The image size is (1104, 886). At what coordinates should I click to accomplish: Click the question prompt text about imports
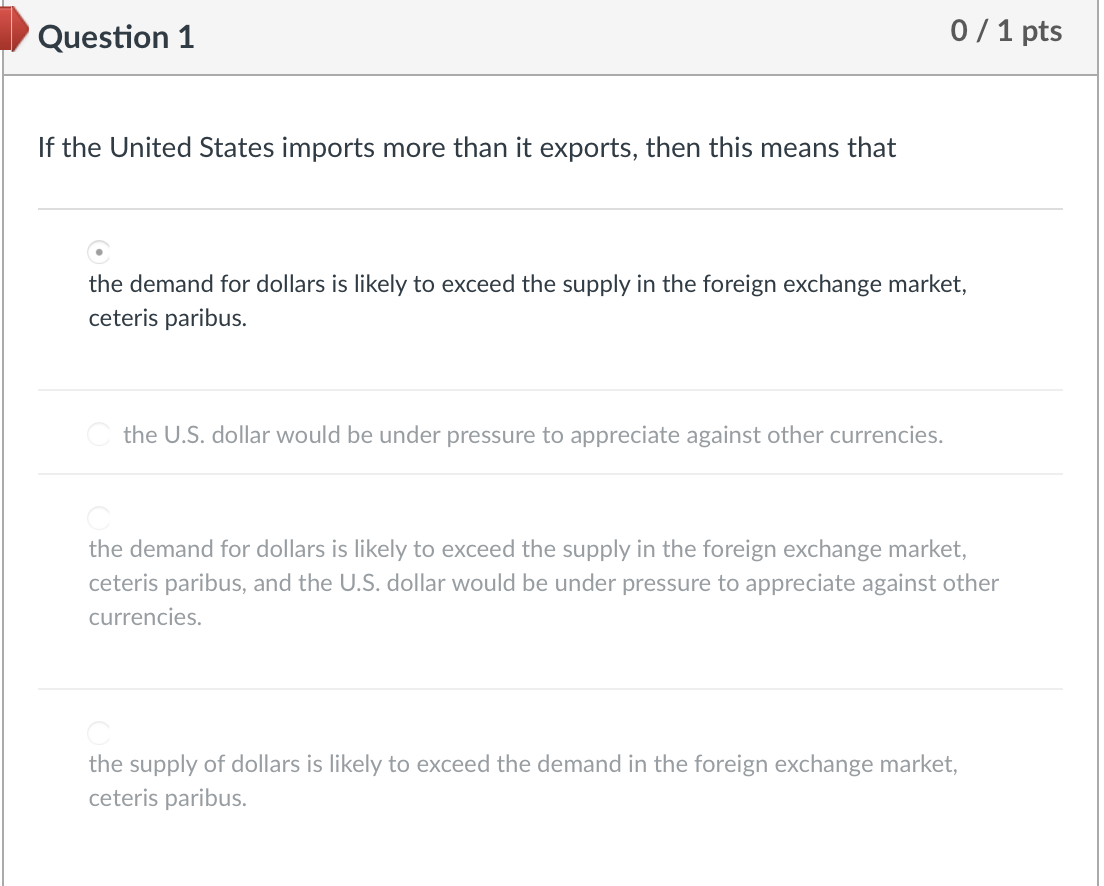pyautogui.click(x=466, y=148)
